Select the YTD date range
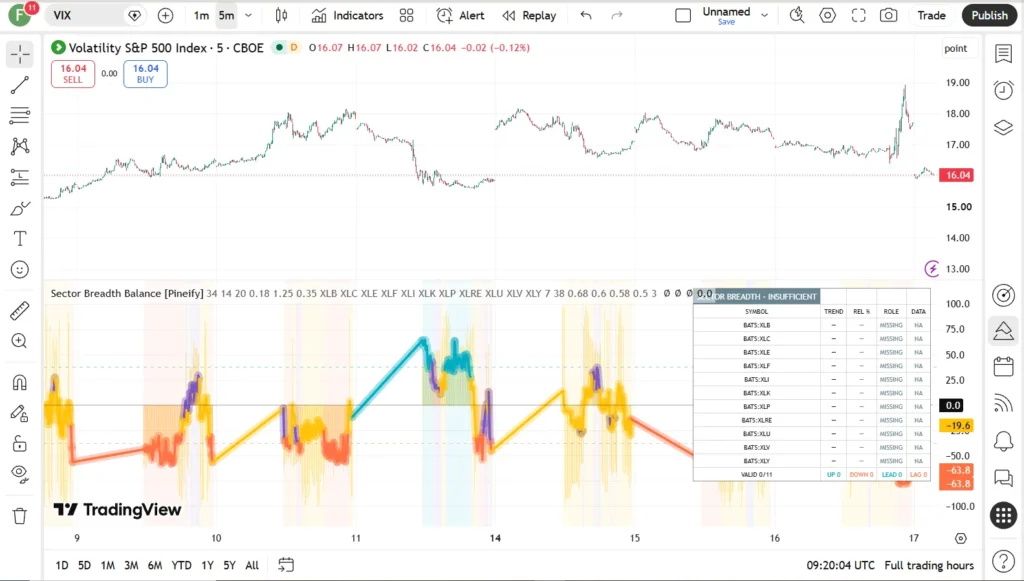The image size is (1024, 581). 182,565
